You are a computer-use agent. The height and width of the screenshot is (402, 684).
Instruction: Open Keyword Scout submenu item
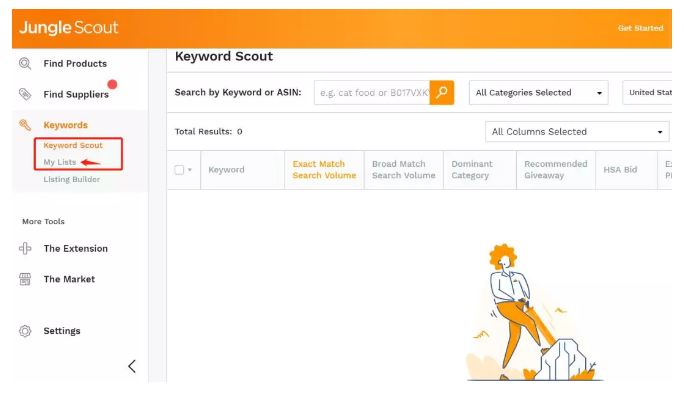click(x=73, y=146)
